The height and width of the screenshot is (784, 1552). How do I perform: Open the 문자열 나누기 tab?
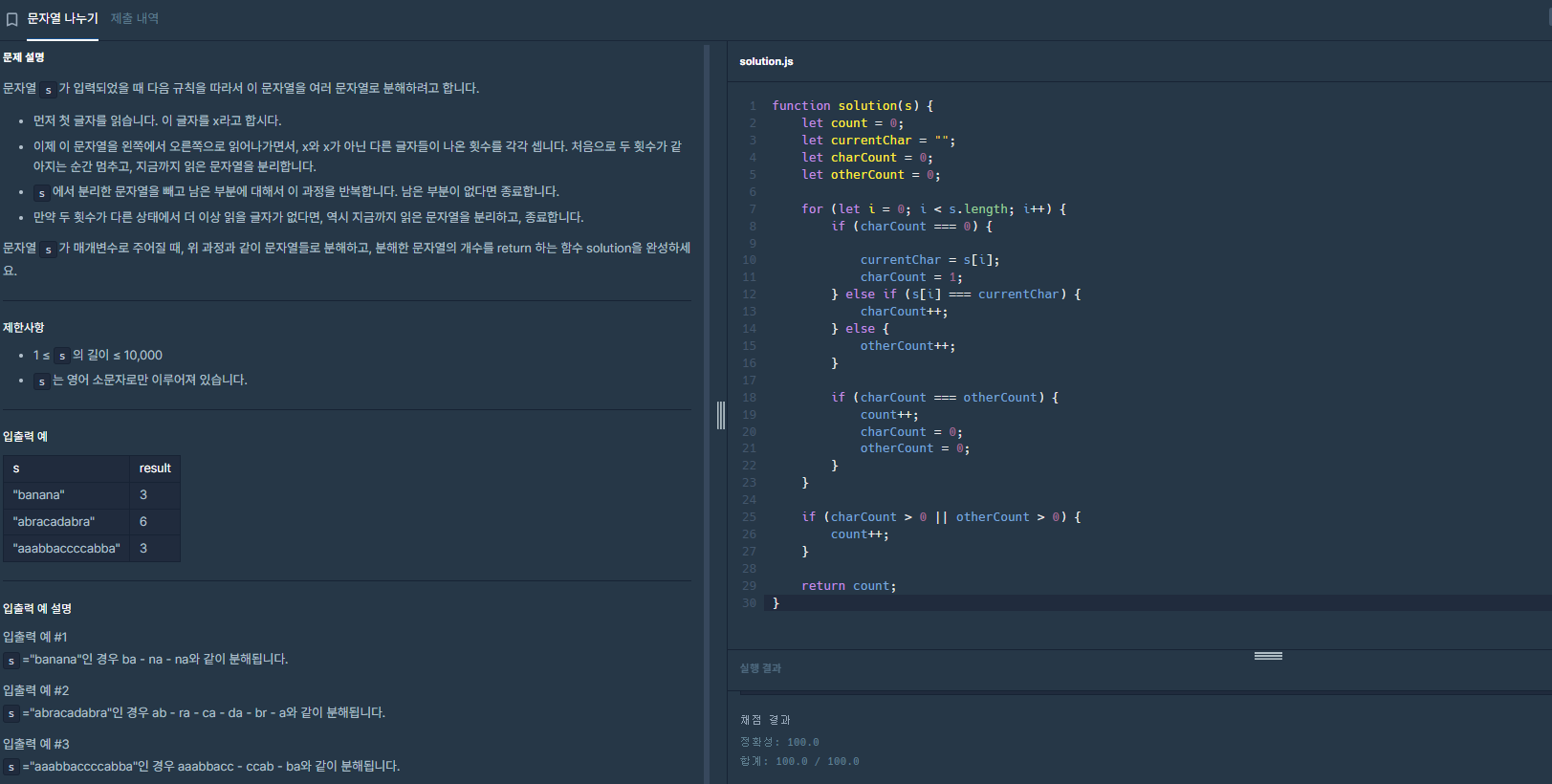62,18
